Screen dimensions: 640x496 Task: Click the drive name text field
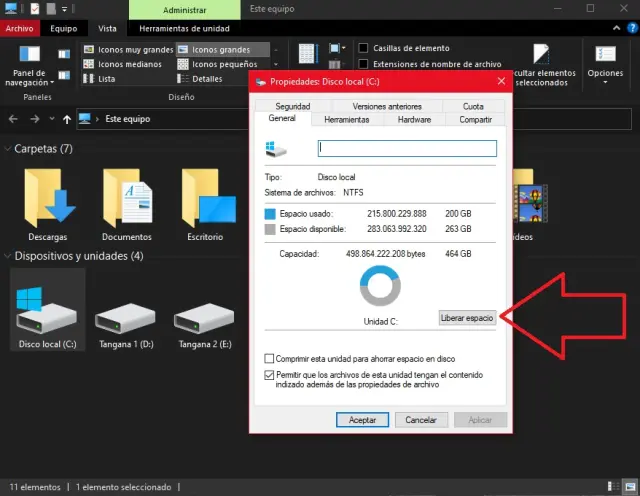tap(406, 148)
